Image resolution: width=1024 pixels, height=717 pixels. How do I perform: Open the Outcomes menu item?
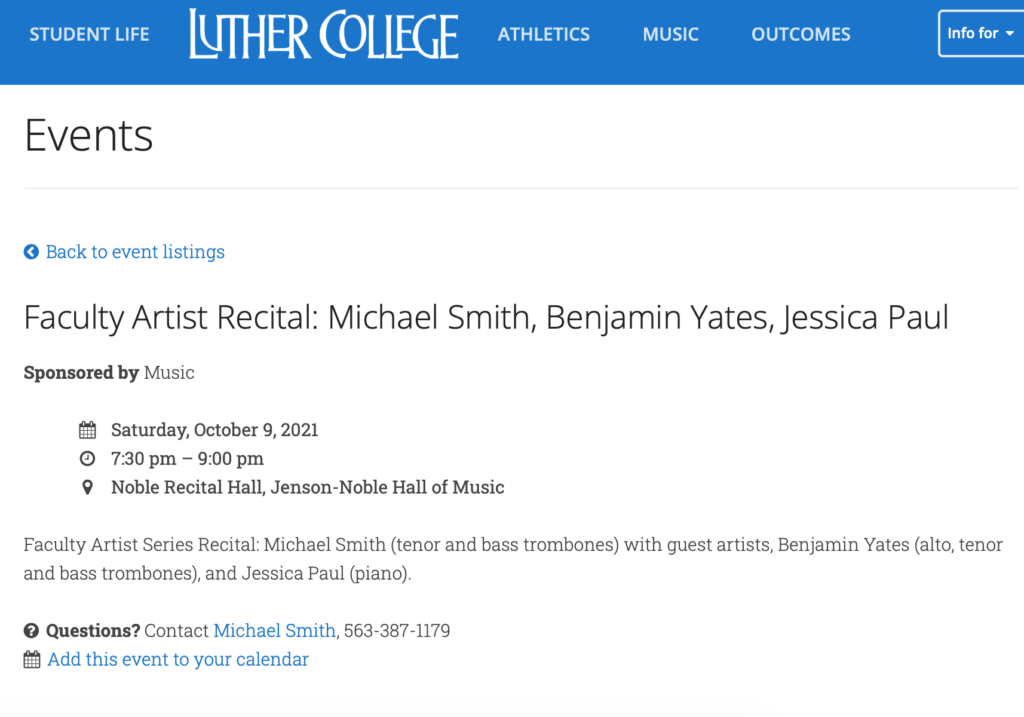pos(801,34)
